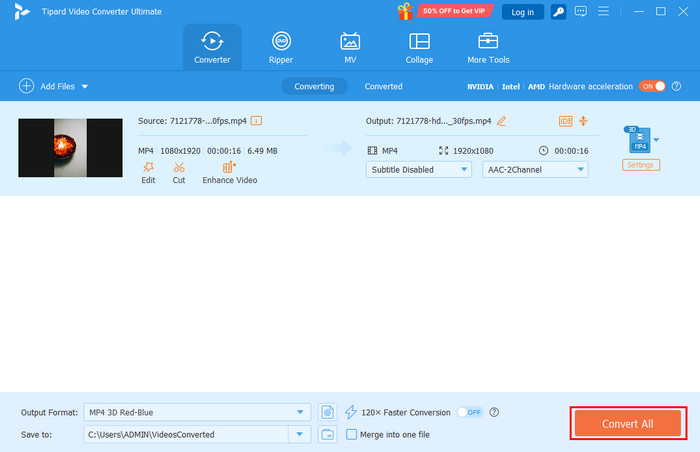Open Enhance Video tool
This screenshot has width=700, height=452.
point(229,167)
